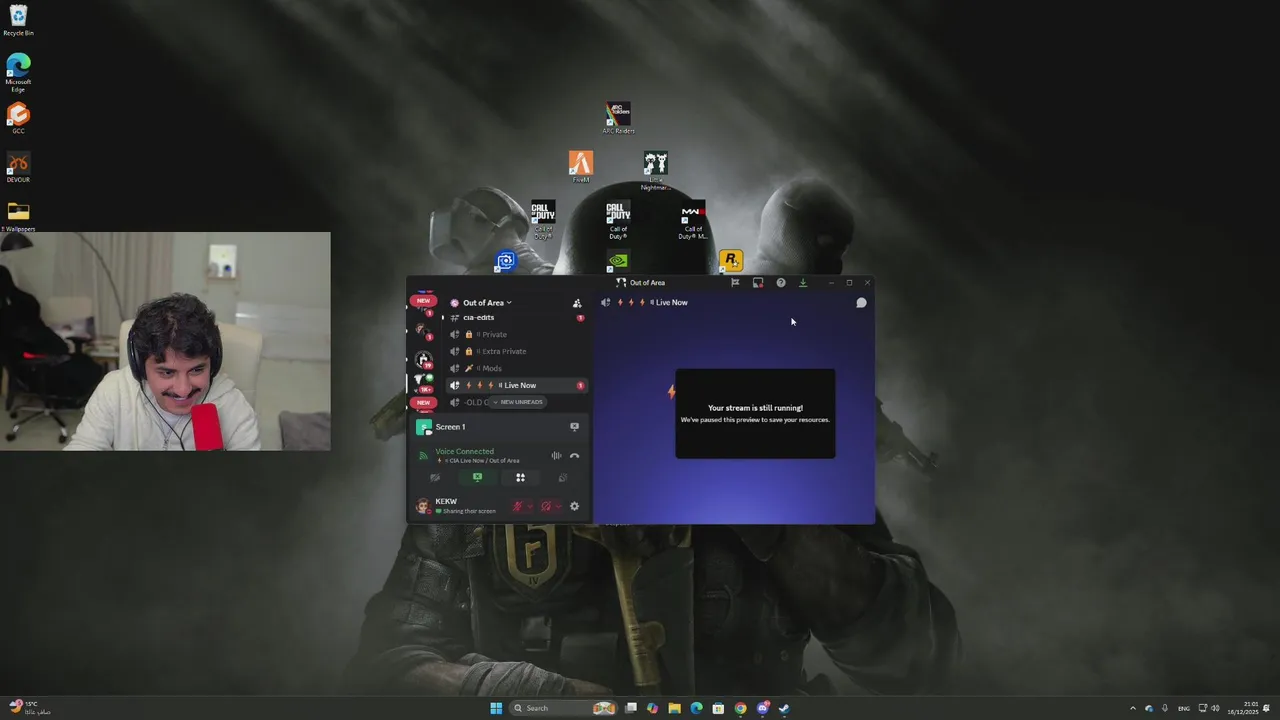
Task: Toggle the headphones deafen button
Action: (x=545, y=507)
